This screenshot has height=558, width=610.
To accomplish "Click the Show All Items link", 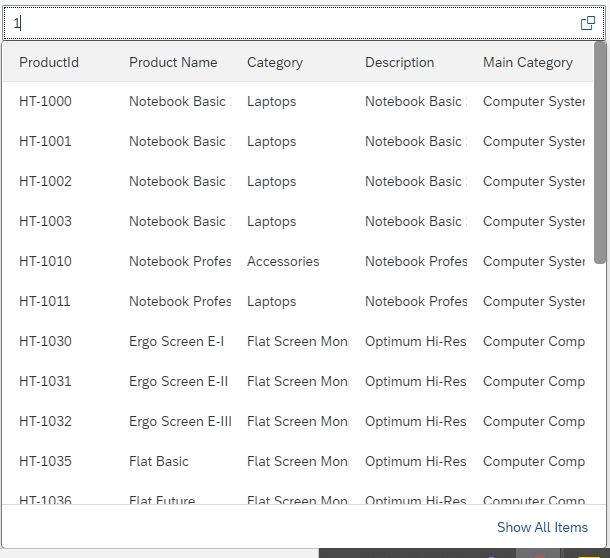I will [x=542, y=527].
